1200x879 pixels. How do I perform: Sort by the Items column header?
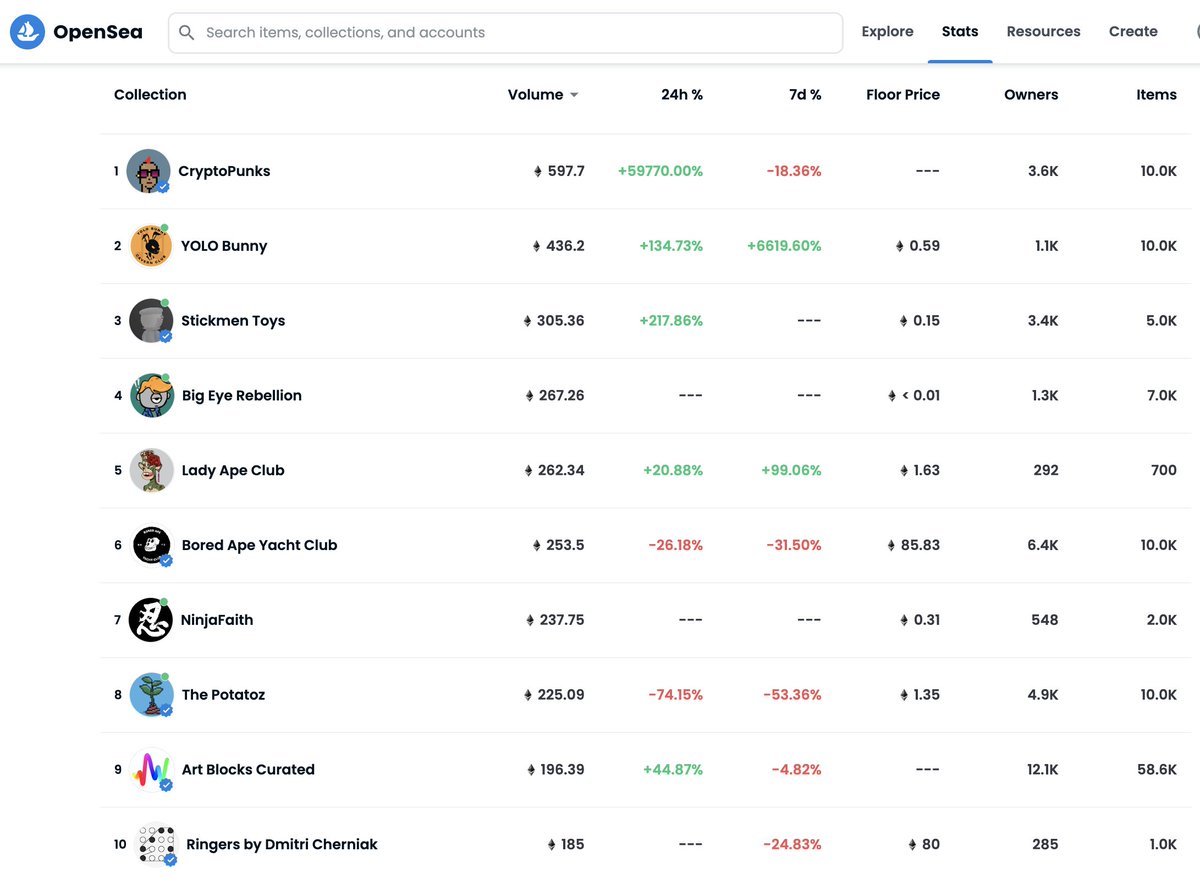pos(1156,94)
